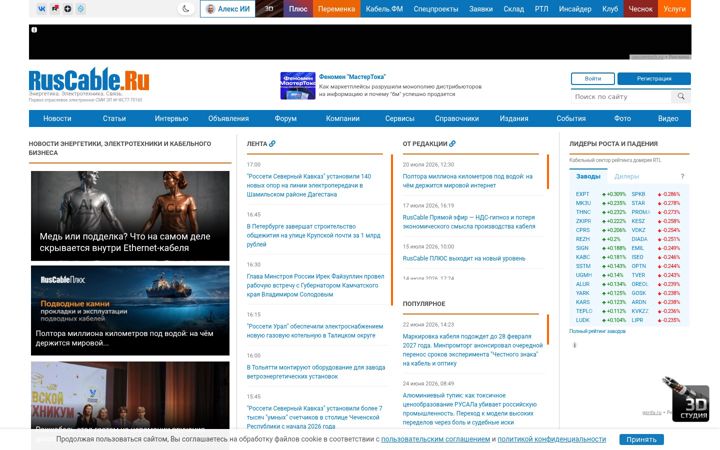Open the Россети Урал газовую котельную news

coord(315,331)
